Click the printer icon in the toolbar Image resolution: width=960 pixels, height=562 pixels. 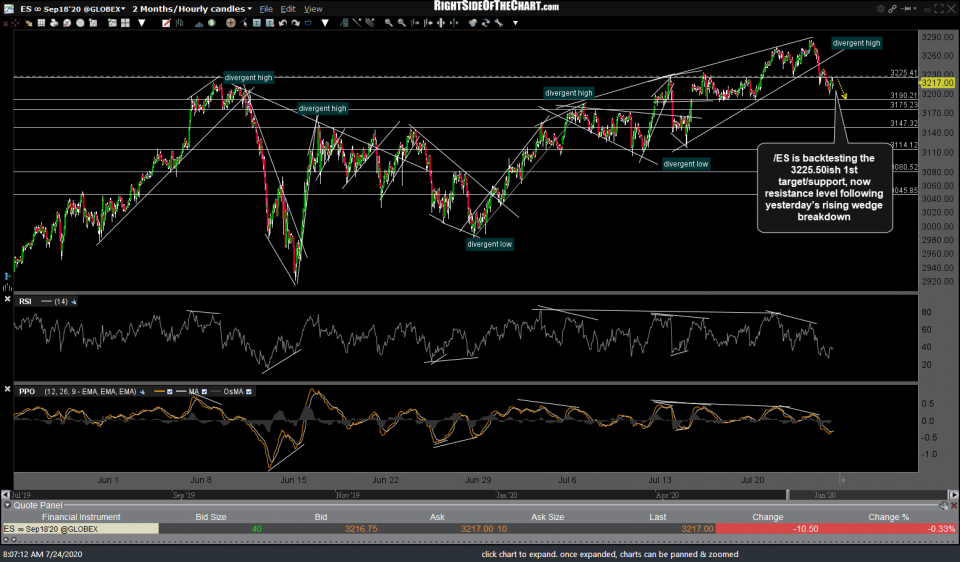point(54,23)
